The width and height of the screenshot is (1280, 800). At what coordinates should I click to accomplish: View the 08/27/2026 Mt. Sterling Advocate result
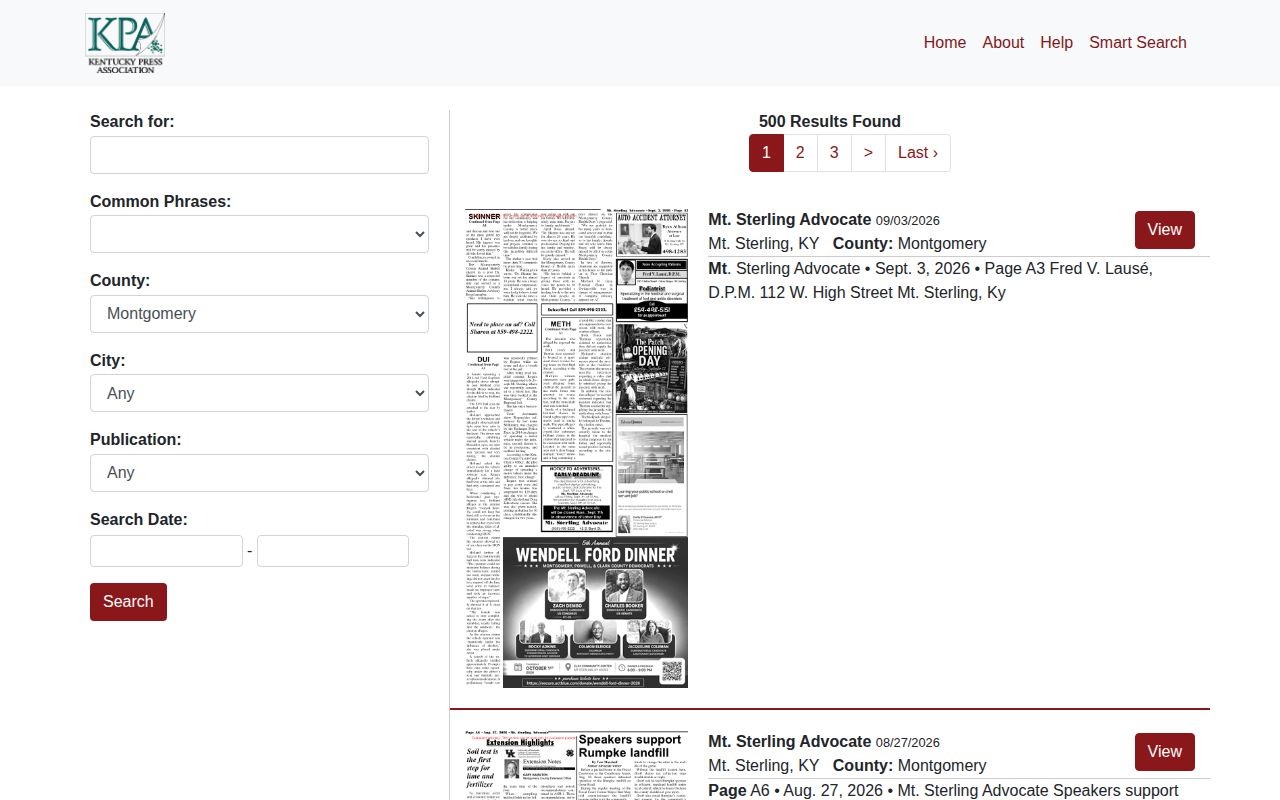click(x=1165, y=752)
